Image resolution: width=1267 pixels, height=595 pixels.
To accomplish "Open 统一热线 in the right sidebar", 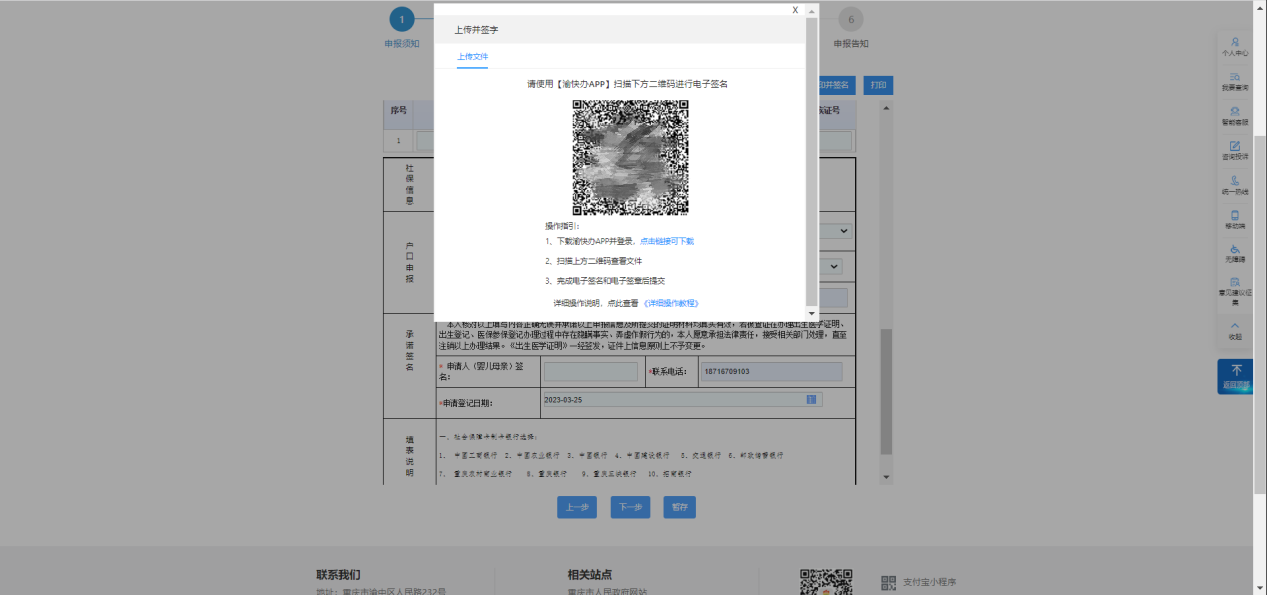I will [1235, 186].
